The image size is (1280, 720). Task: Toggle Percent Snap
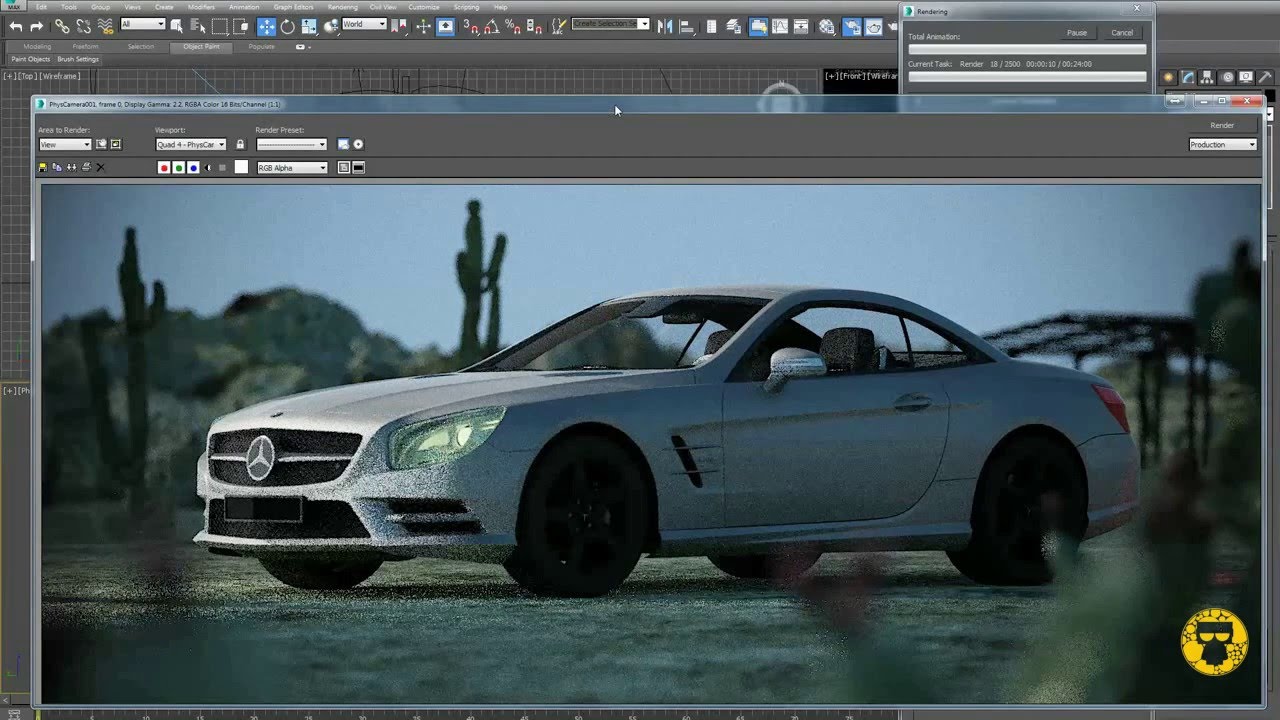coord(513,26)
